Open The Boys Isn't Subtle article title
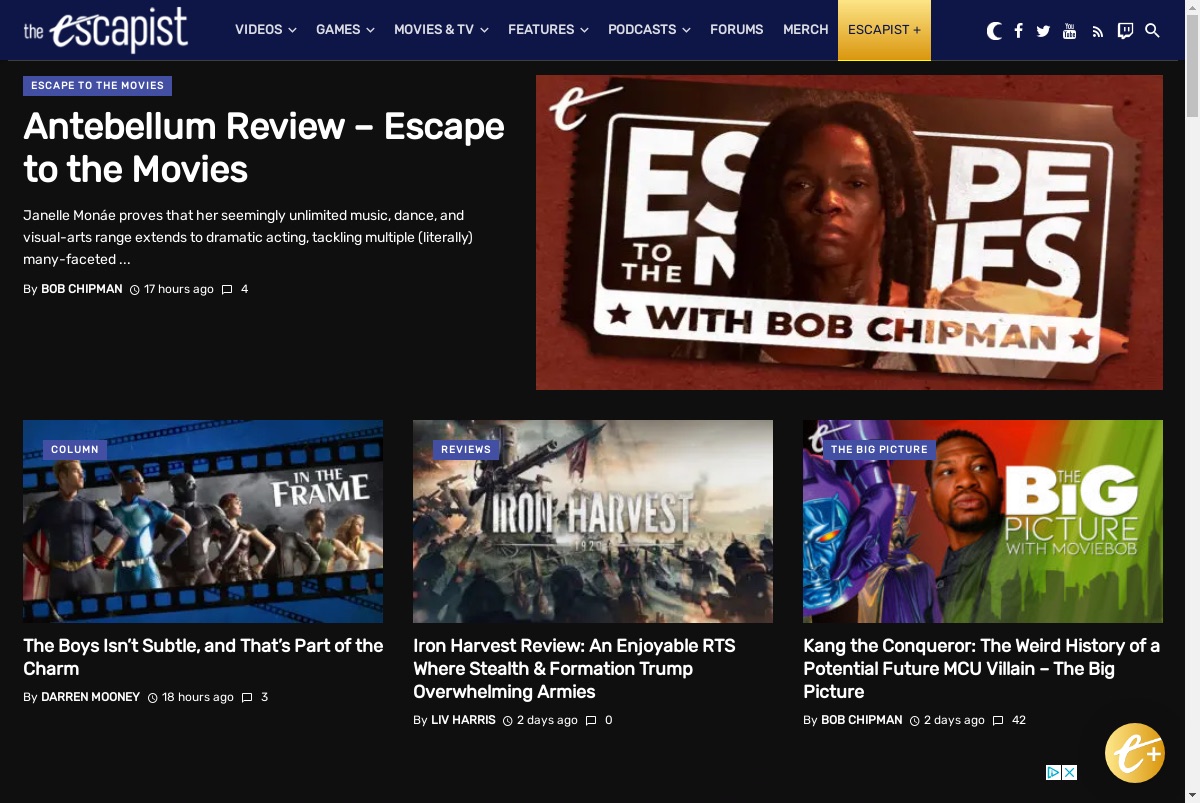Image resolution: width=1200 pixels, height=803 pixels. [203, 657]
